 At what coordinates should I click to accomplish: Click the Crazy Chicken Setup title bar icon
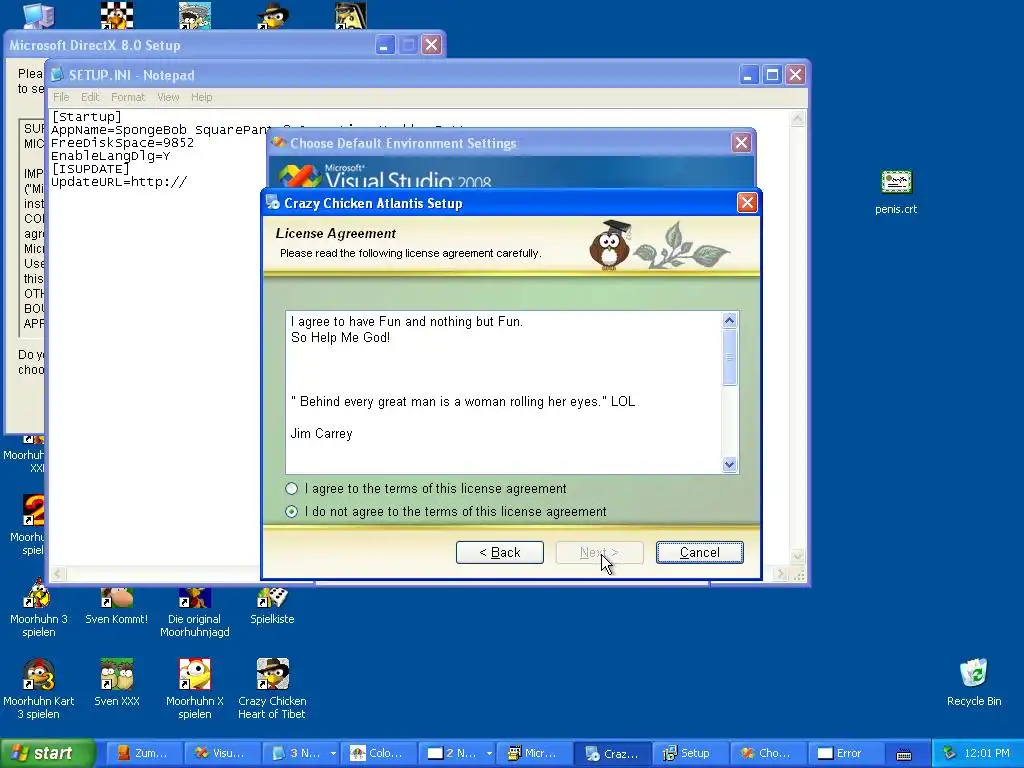tap(272, 203)
